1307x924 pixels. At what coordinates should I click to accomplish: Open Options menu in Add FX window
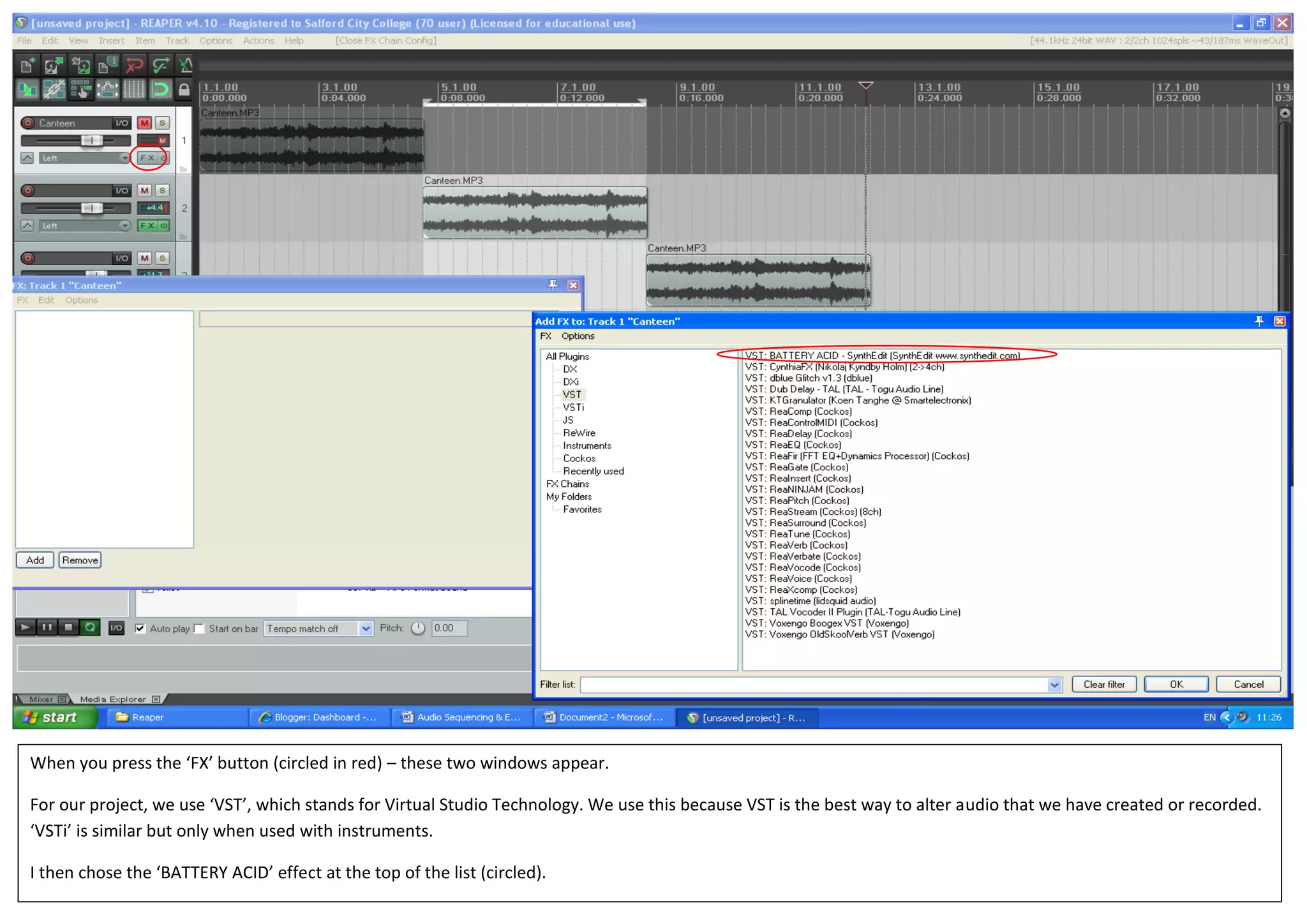click(578, 336)
